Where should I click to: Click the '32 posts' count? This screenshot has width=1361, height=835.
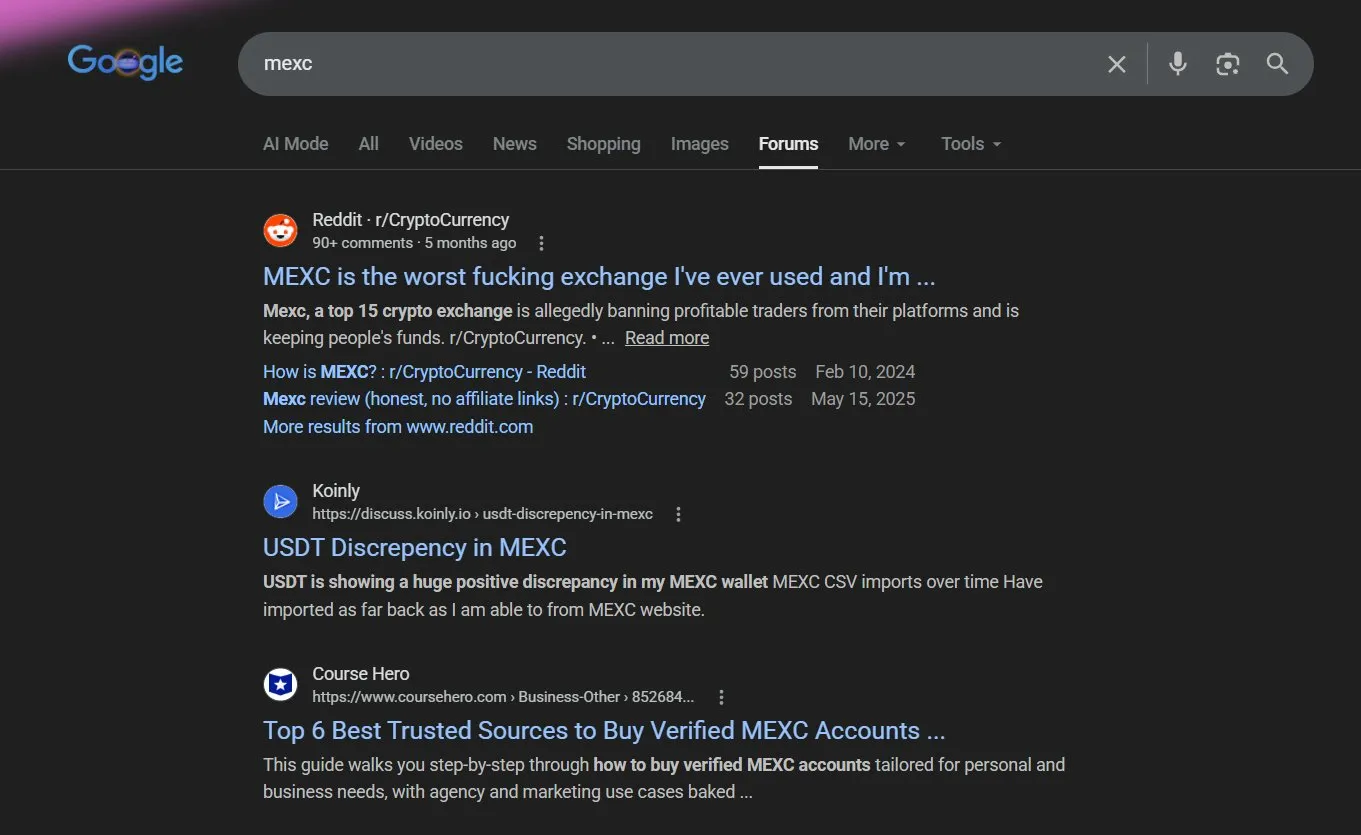758,399
